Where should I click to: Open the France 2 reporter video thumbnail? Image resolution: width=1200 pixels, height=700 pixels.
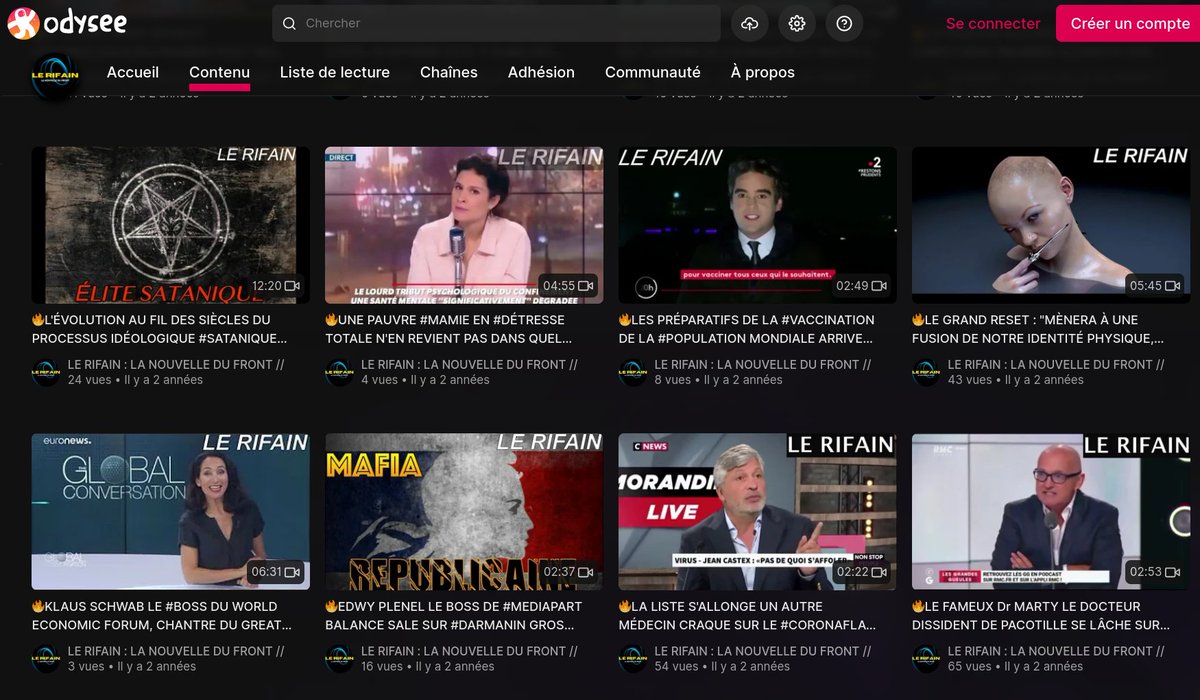click(x=758, y=225)
